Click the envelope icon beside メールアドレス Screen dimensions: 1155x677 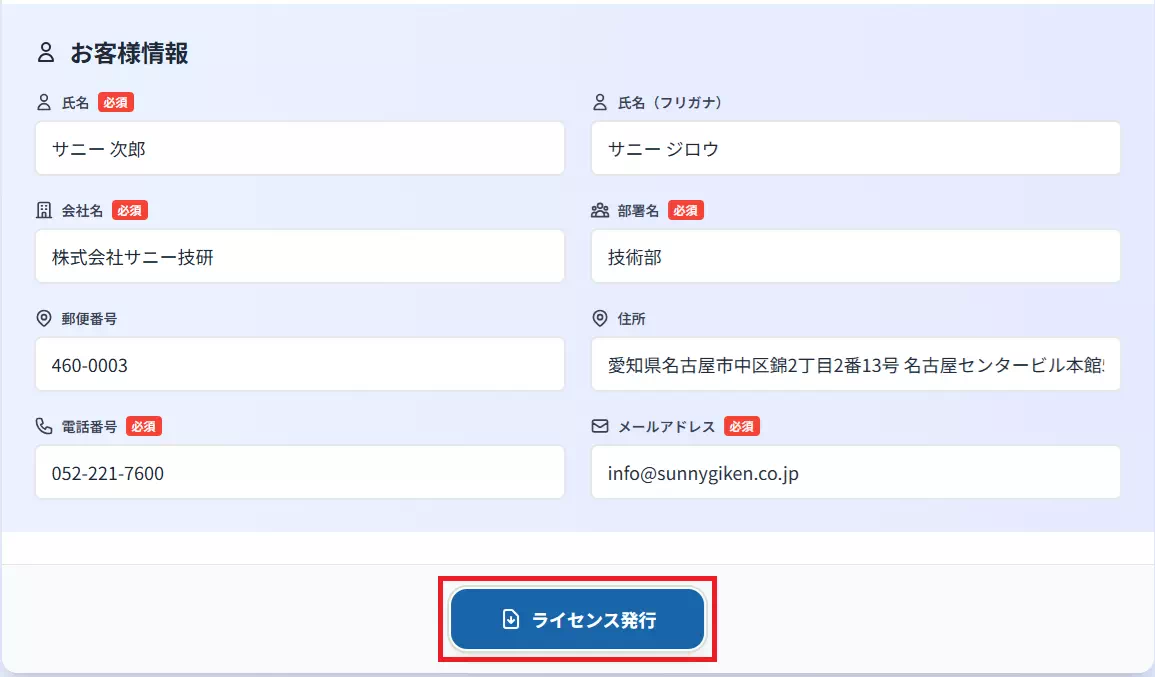(x=599, y=426)
